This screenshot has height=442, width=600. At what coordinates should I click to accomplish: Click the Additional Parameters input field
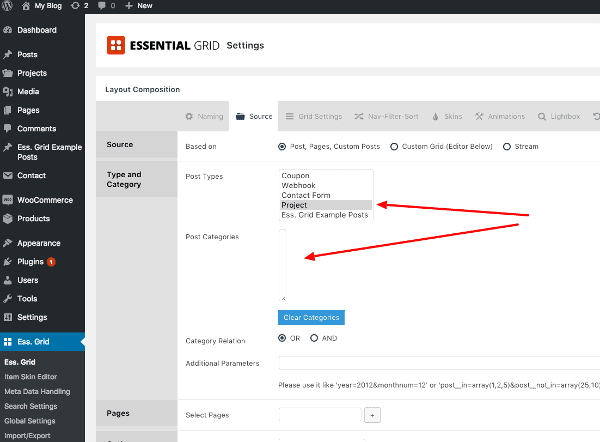(439, 363)
